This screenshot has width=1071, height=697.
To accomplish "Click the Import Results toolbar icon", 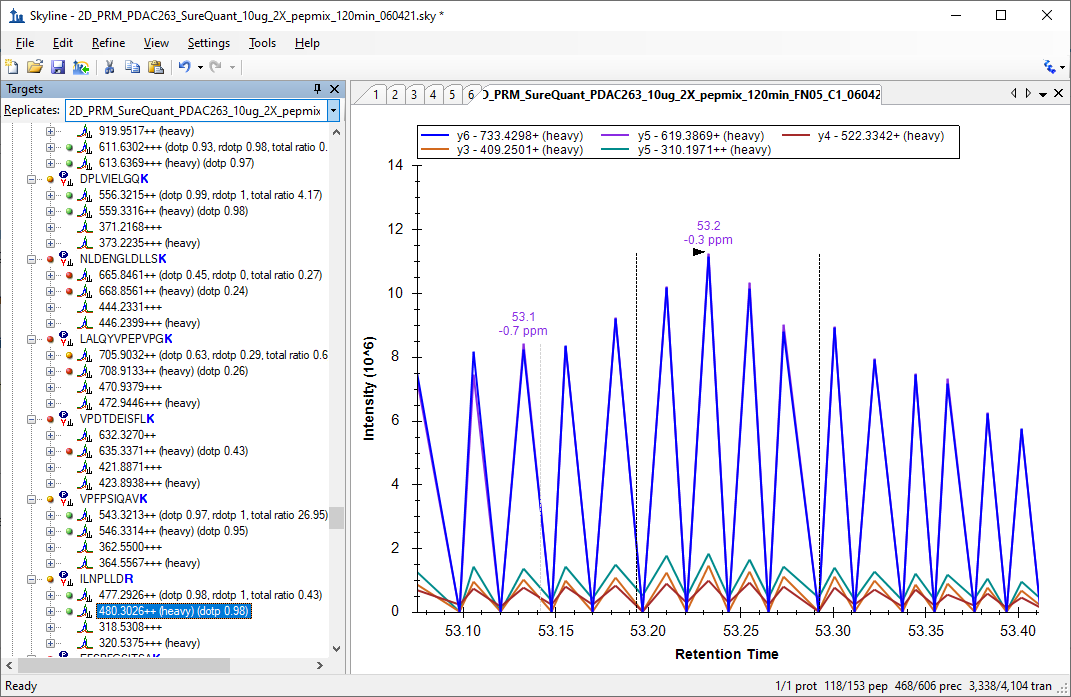I will click(x=81, y=67).
